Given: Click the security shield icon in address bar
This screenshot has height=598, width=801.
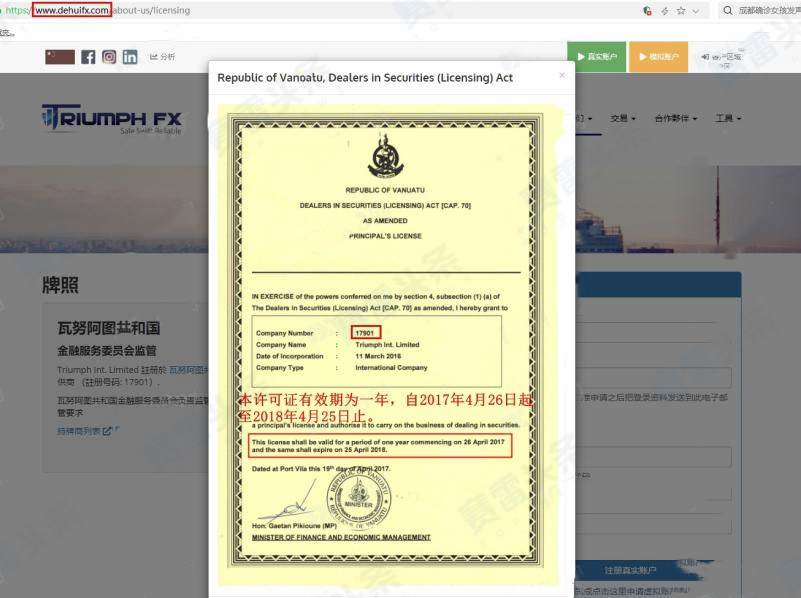Looking at the screenshot, I should point(647,11).
